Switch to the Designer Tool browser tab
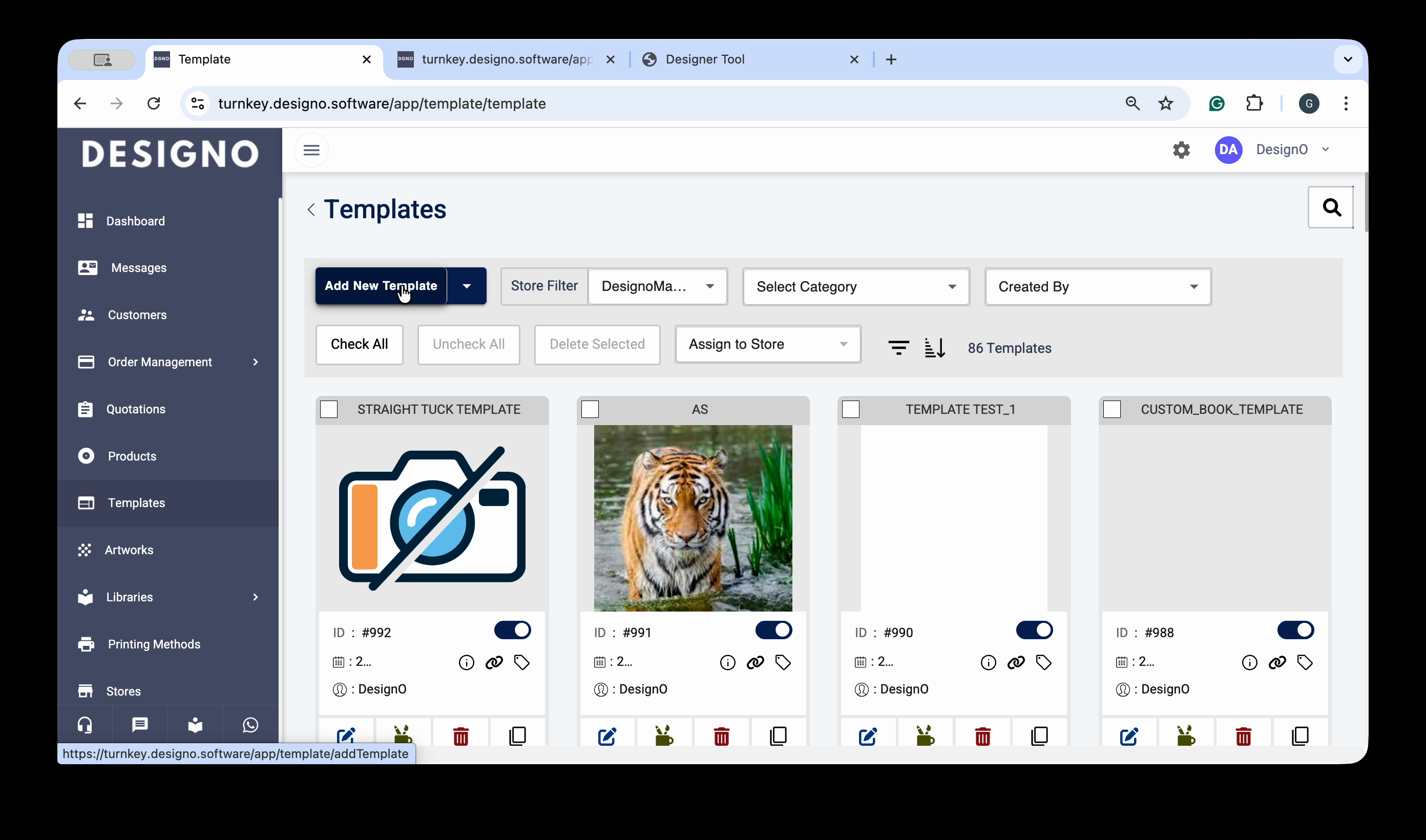1426x840 pixels. [x=704, y=59]
